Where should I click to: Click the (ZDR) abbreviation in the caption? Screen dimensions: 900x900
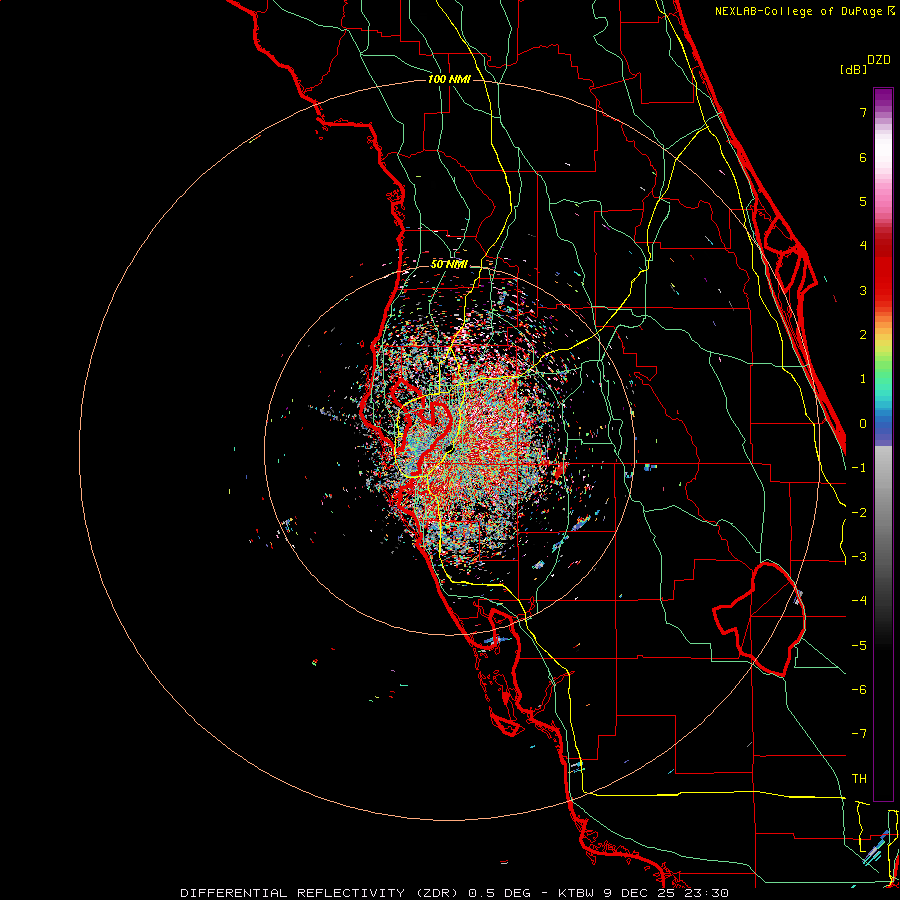click(435, 893)
